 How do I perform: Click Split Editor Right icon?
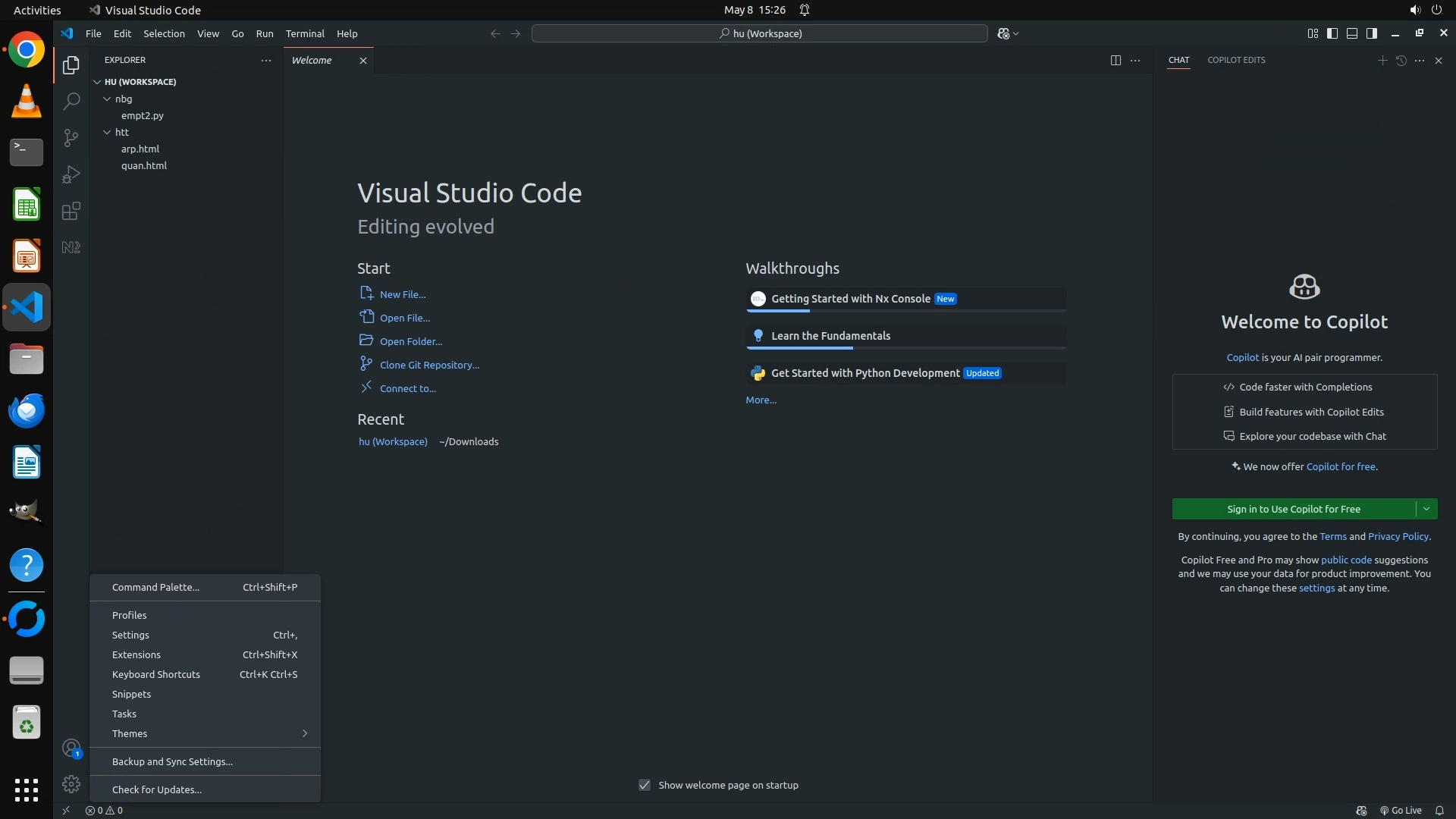pyautogui.click(x=1116, y=61)
